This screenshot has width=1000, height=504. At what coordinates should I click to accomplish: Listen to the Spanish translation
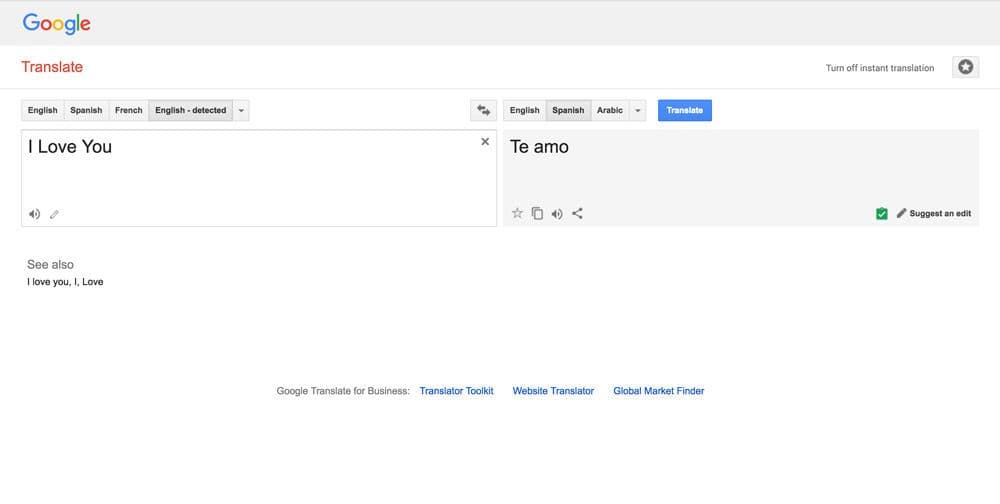557,214
